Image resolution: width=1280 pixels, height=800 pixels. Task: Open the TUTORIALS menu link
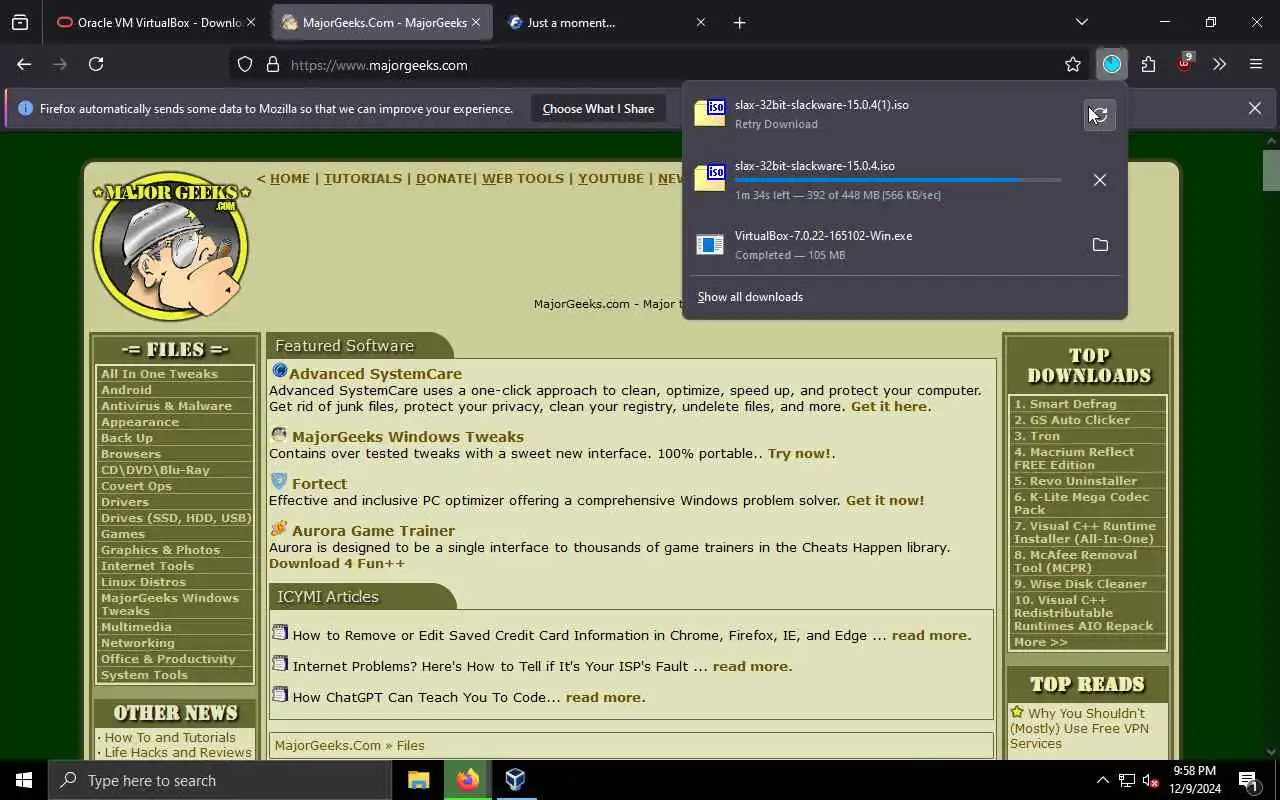[362, 179]
